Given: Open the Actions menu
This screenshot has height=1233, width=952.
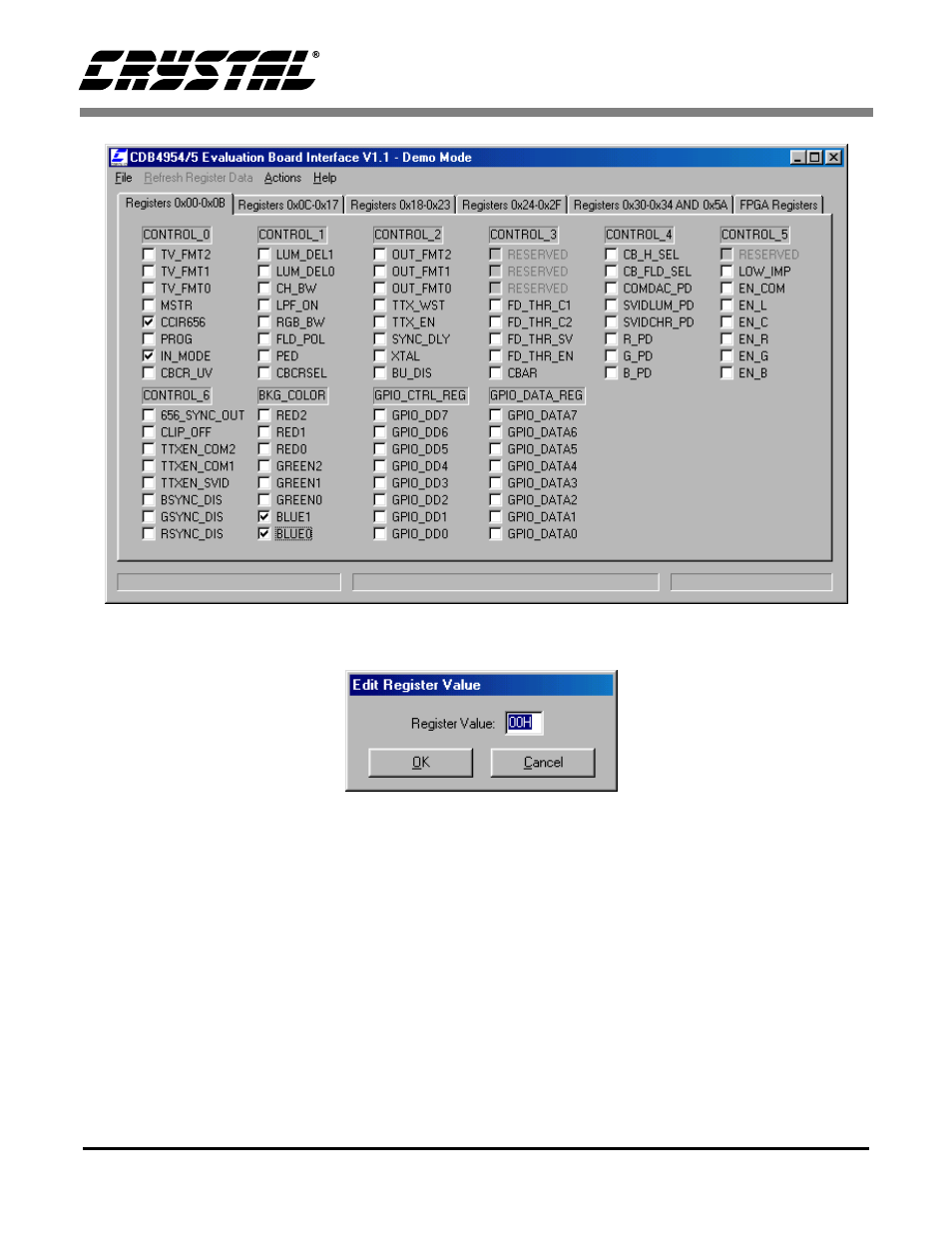Looking at the screenshot, I should [x=282, y=178].
